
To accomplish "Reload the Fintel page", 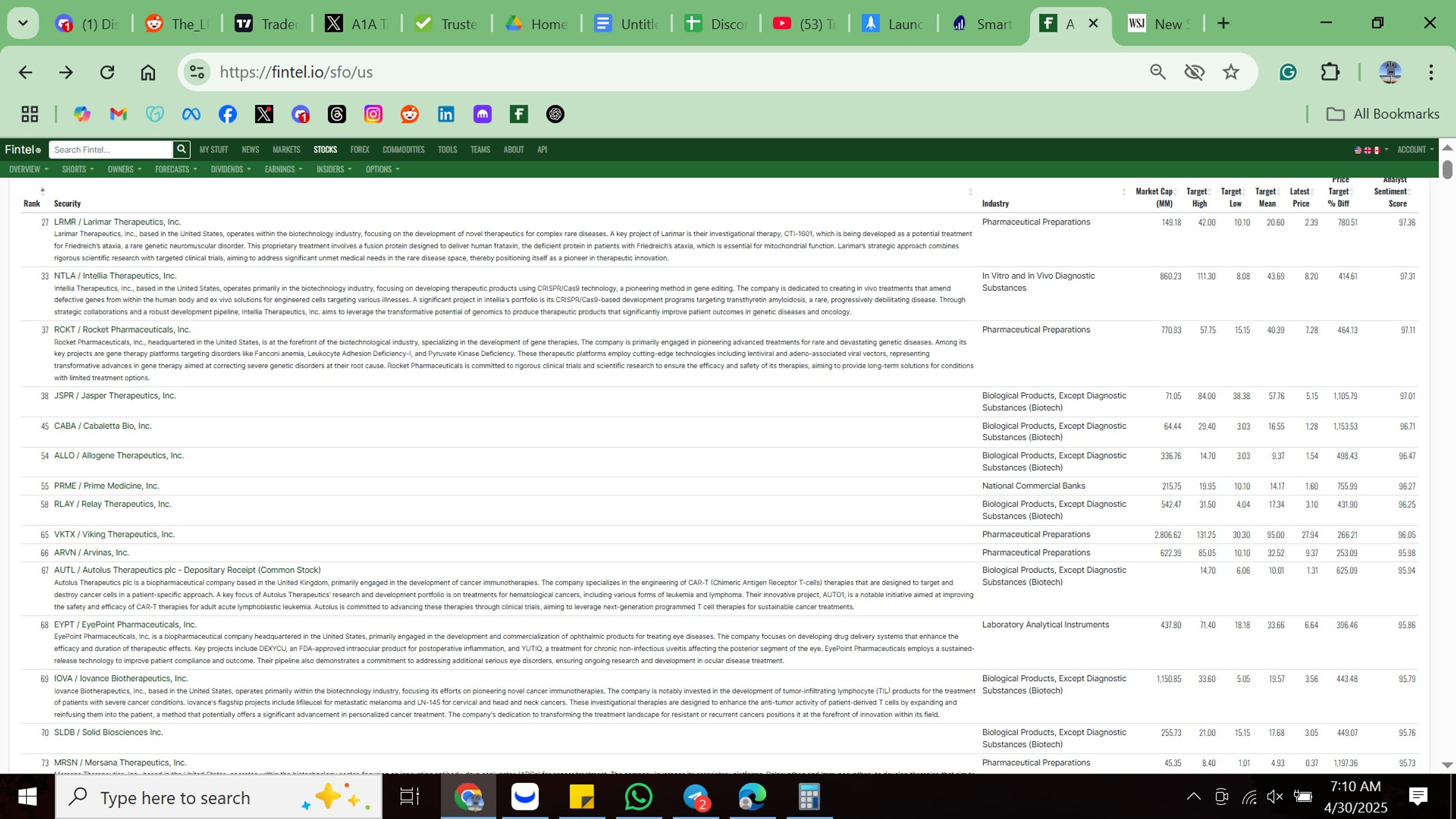I will 107,72.
